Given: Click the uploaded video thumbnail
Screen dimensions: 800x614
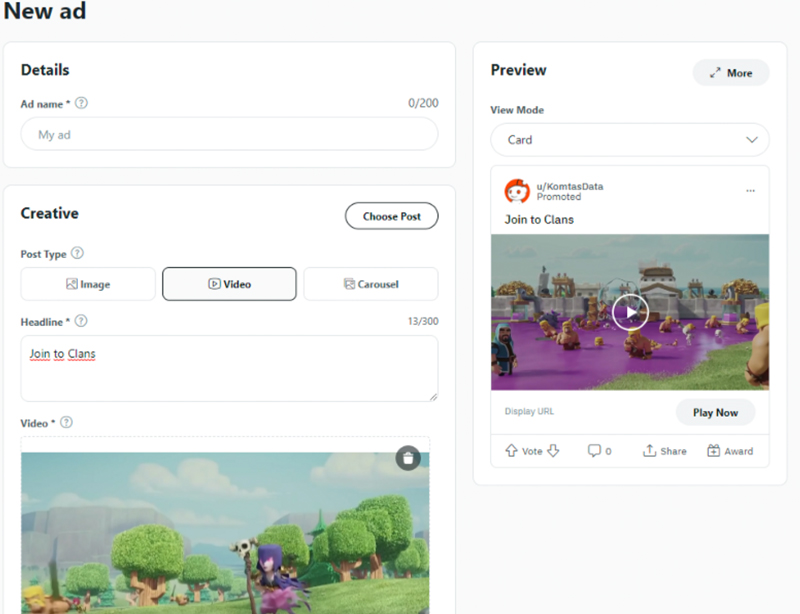Looking at the screenshot, I should [x=225, y=533].
